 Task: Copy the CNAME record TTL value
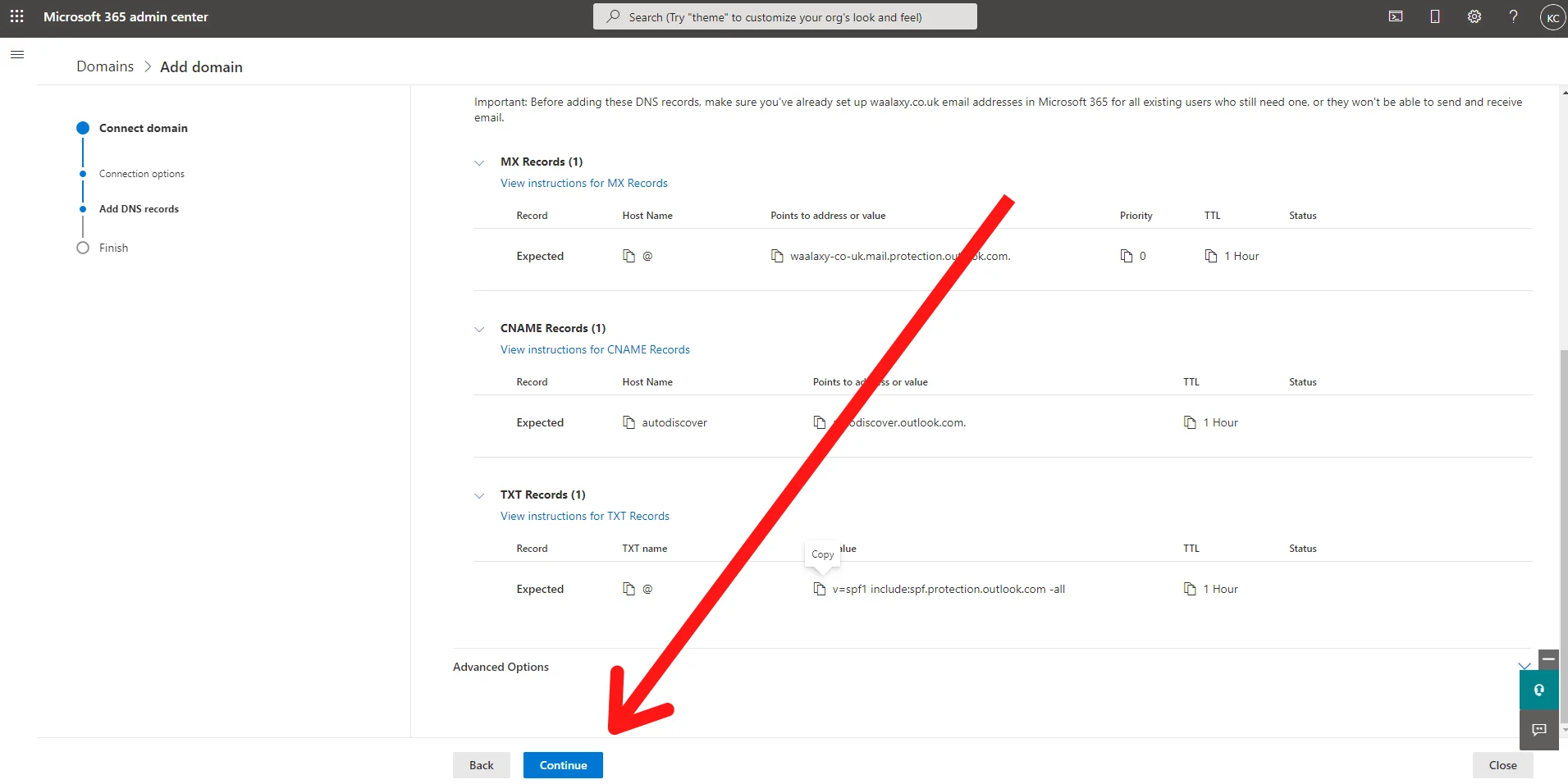[1190, 422]
